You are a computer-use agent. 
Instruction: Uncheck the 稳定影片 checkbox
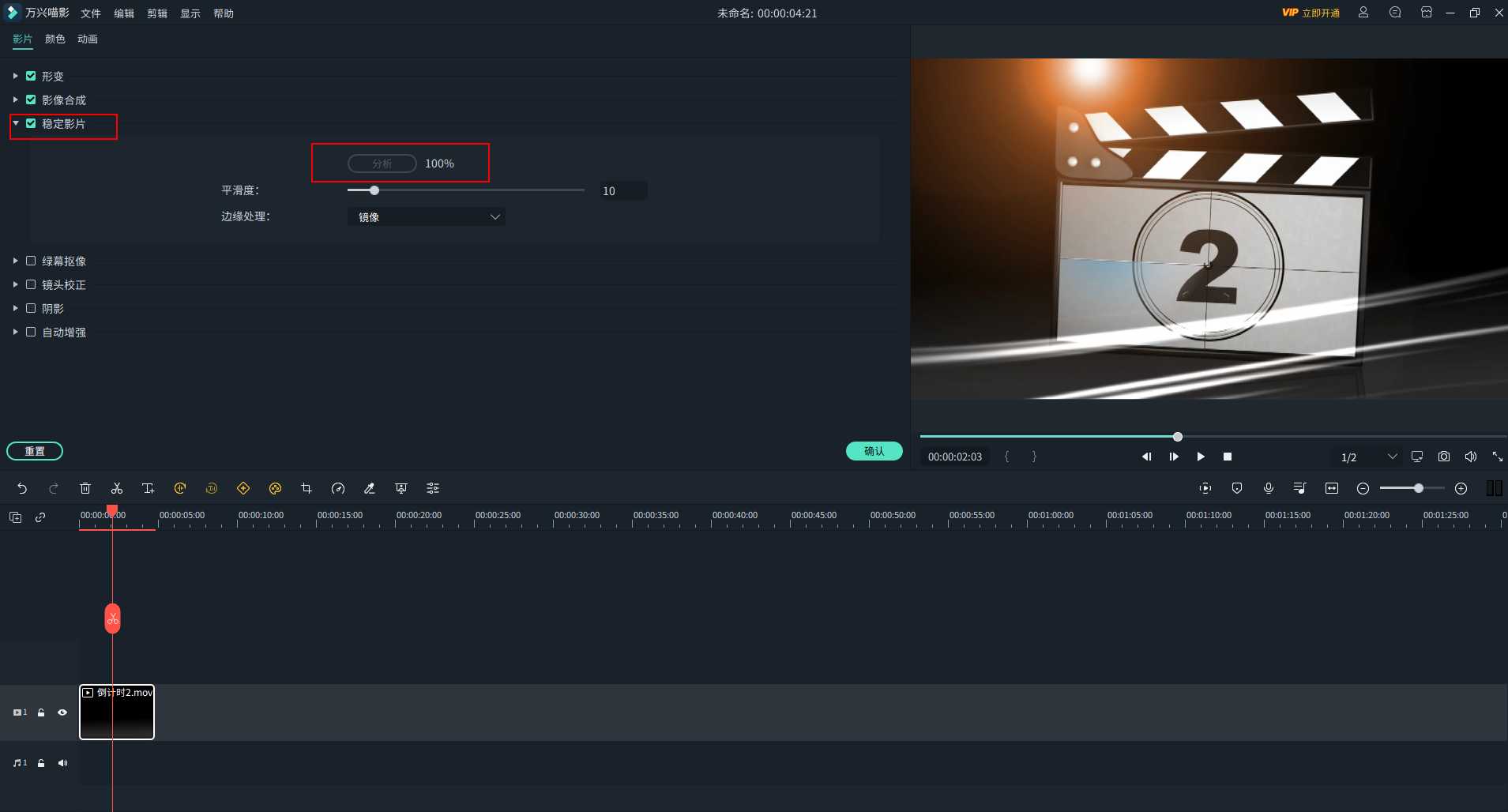tap(31, 123)
